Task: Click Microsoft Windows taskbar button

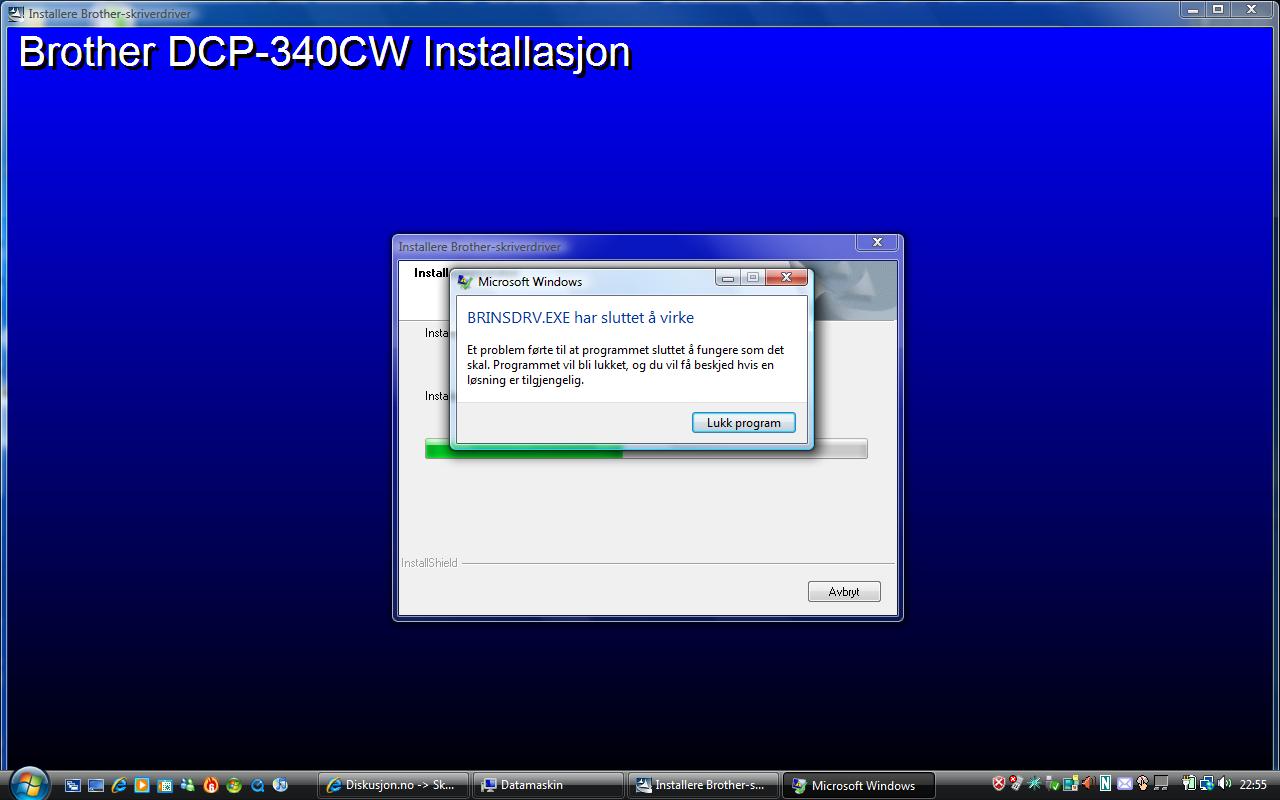Action: pyautogui.click(x=858, y=785)
